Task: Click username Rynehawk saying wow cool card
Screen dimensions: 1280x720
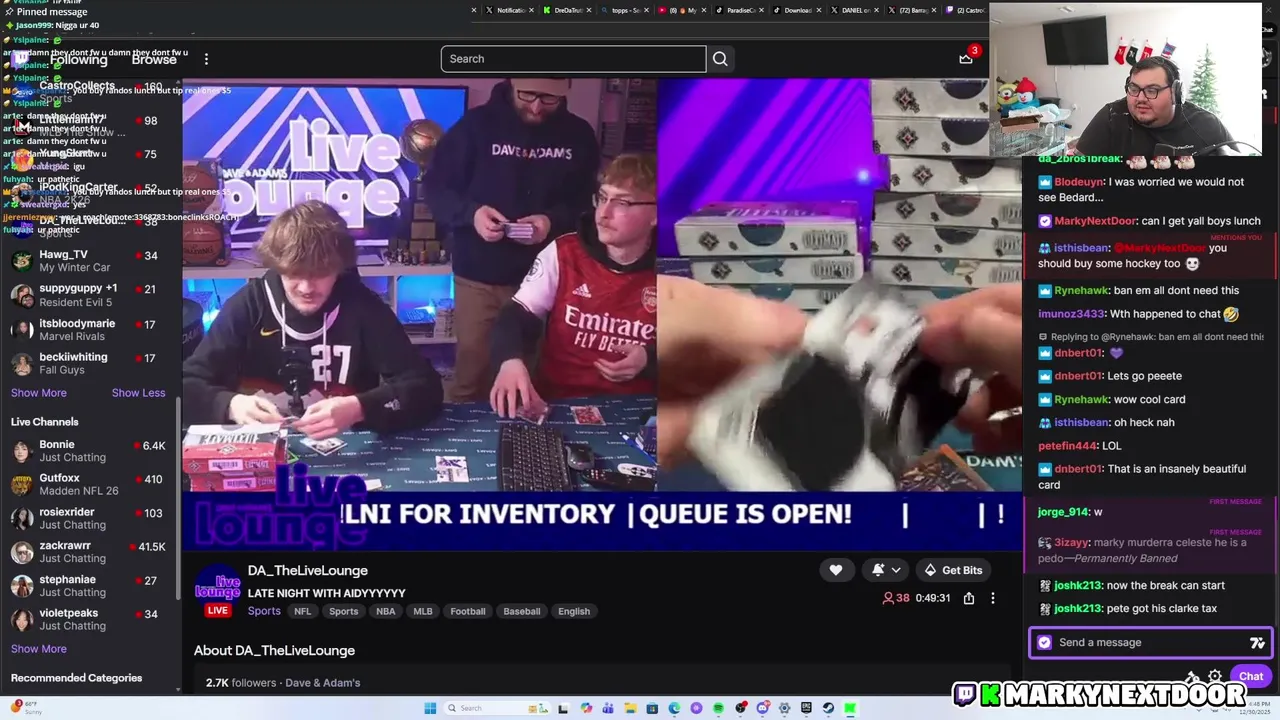Action: click(1081, 399)
